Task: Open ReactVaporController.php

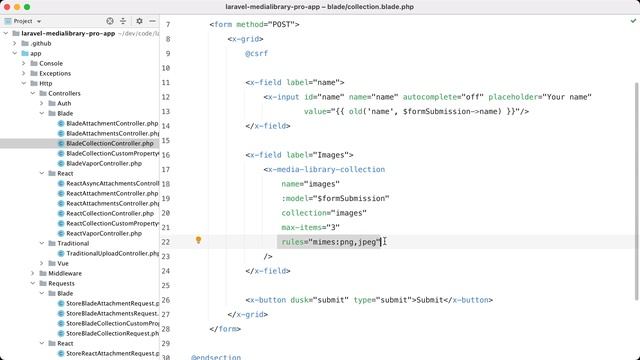Action: click(x=104, y=233)
